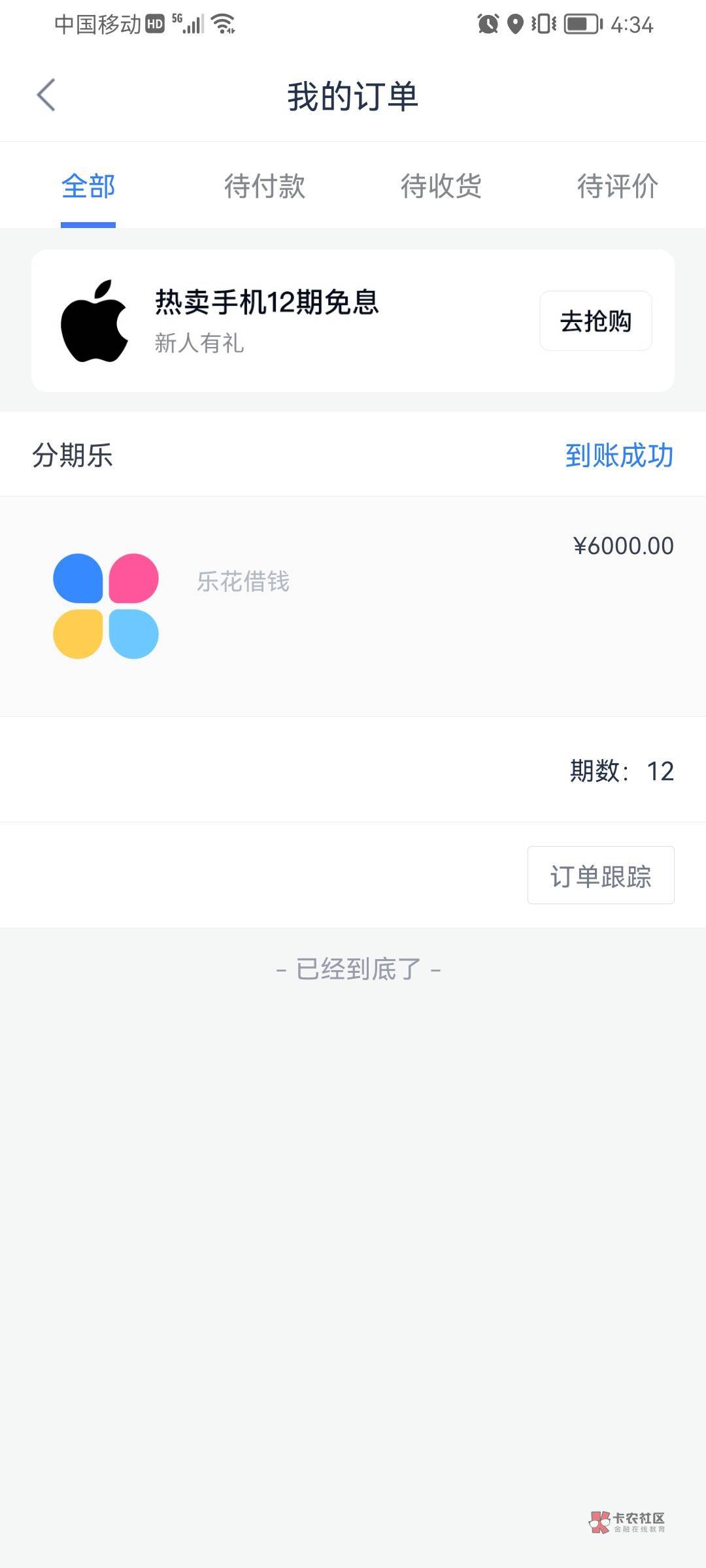Tap the 卡农社区 watermark logo
The image size is (706, 1568).
pyautogui.click(x=627, y=1522)
